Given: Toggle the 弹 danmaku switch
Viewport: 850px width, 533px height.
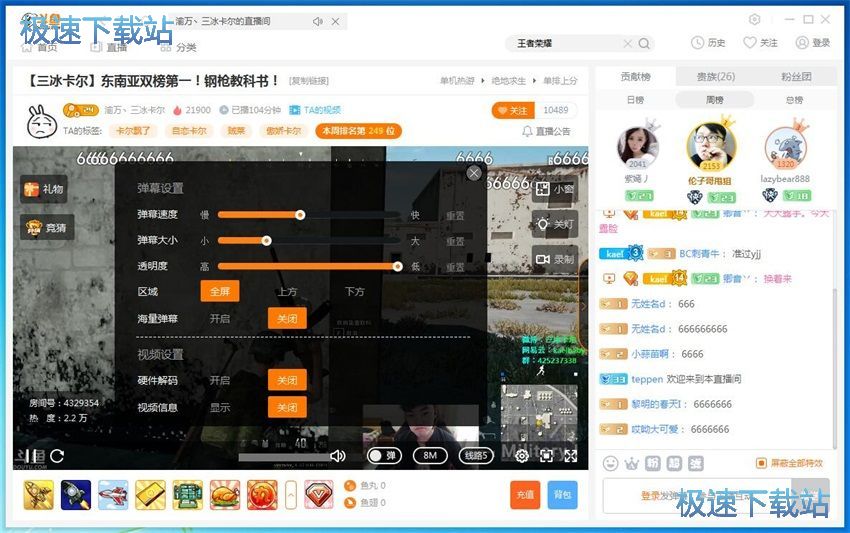Looking at the screenshot, I should pyautogui.click(x=384, y=456).
